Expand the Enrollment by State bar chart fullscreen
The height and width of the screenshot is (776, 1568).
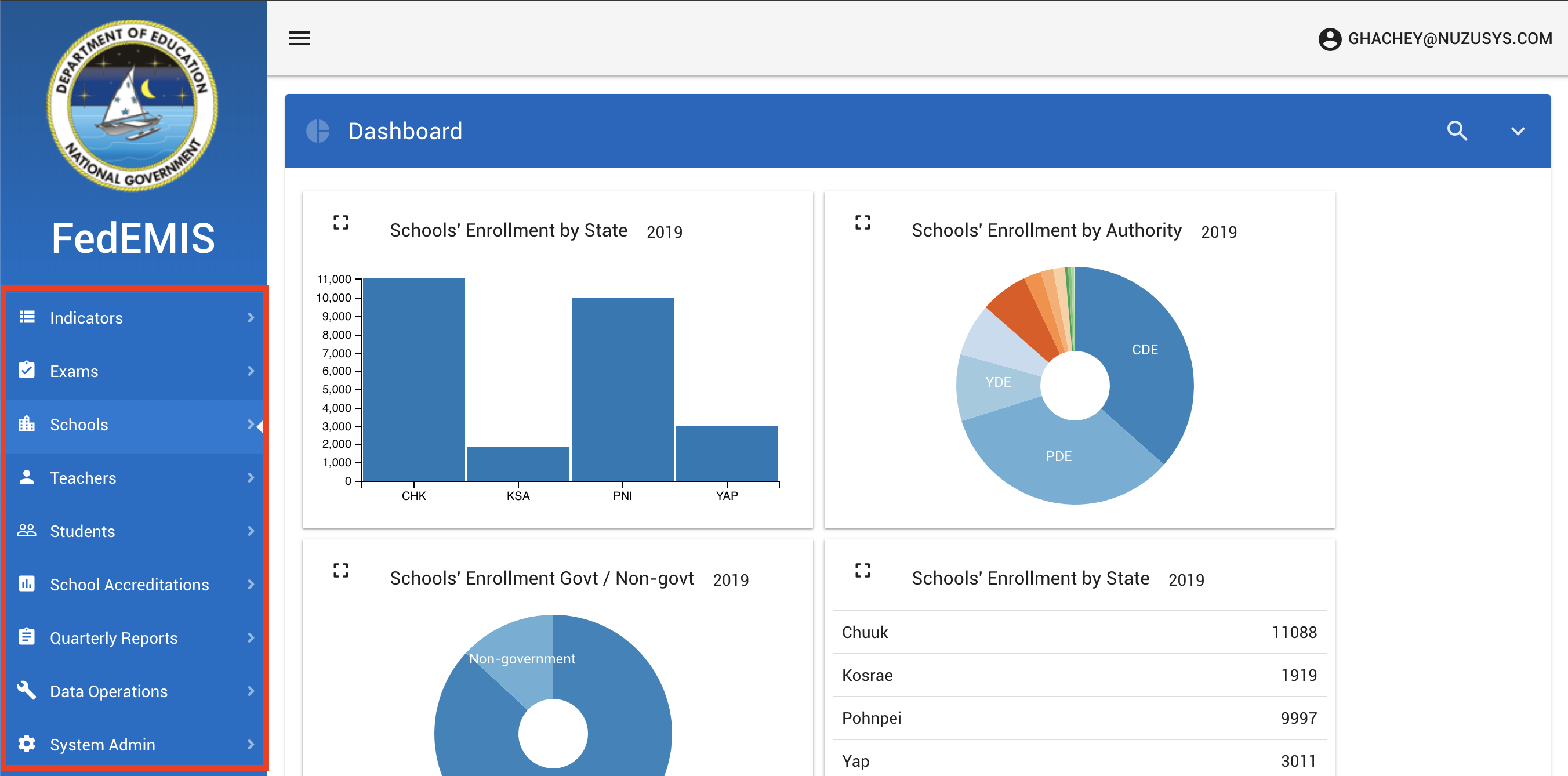coord(341,222)
